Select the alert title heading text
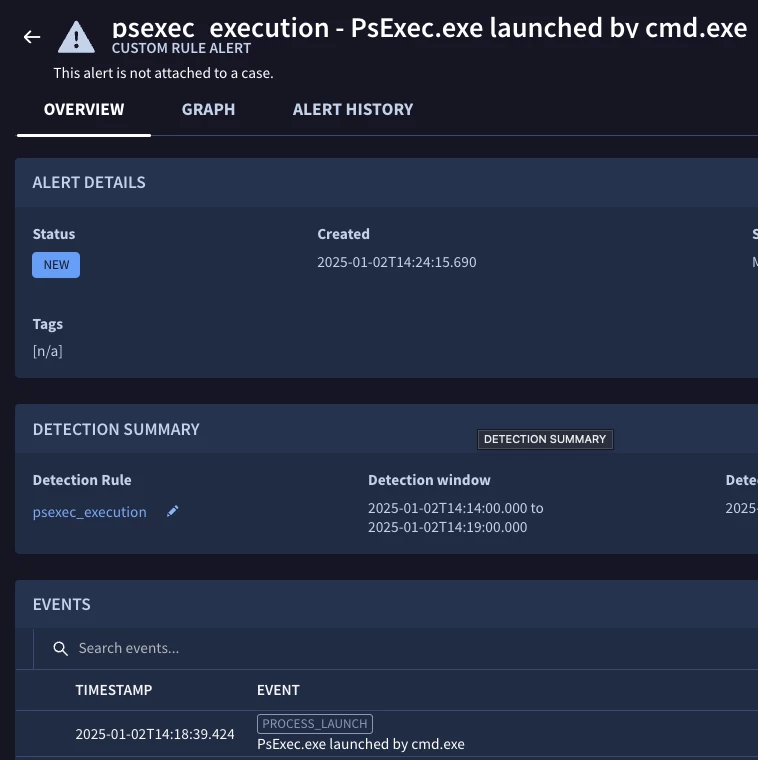This screenshot has width=758, height=760. tap(429, 28)
